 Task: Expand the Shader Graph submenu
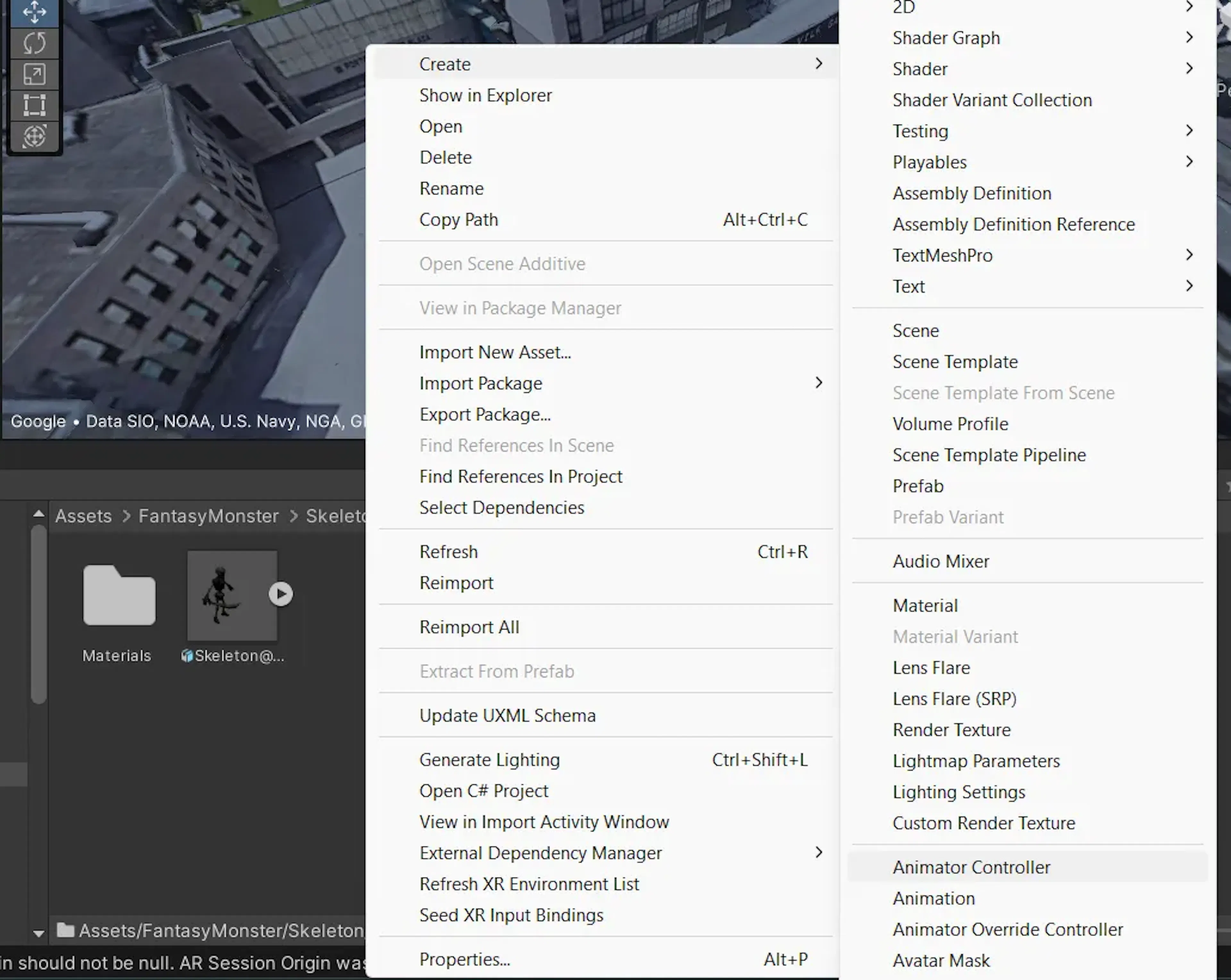point(1028,38)
